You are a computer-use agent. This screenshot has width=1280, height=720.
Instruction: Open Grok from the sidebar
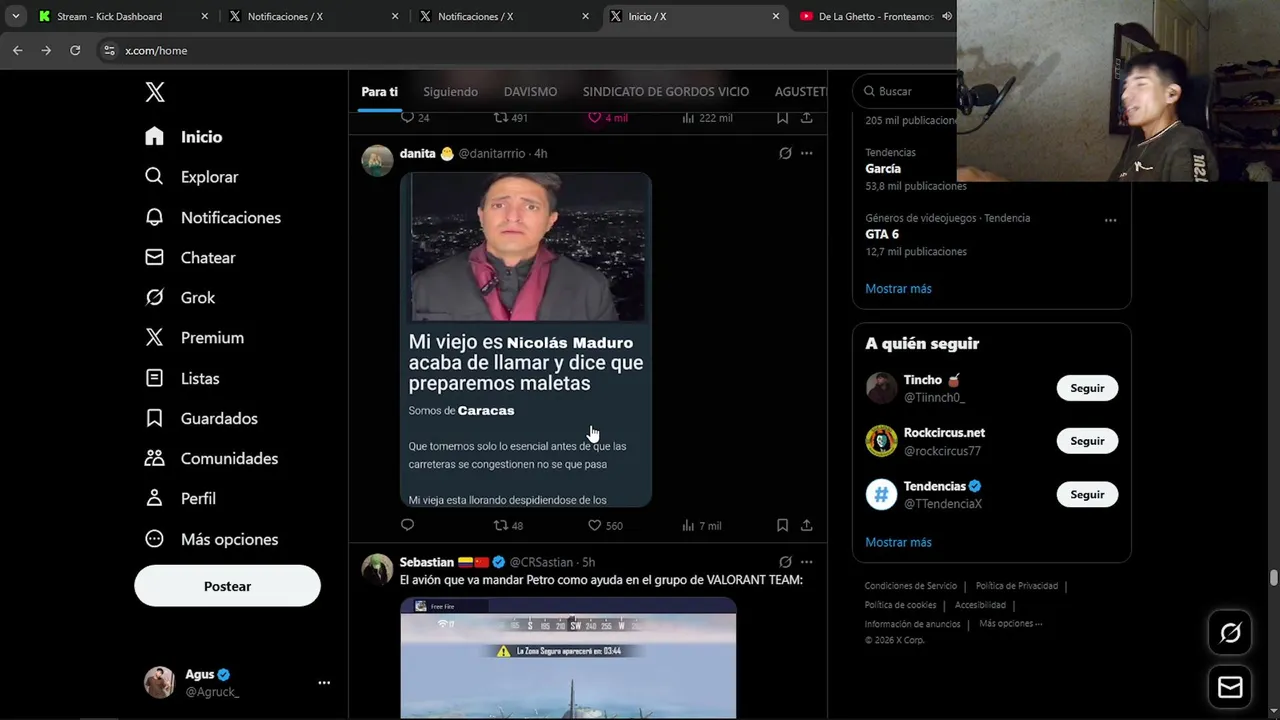(180, 297)
